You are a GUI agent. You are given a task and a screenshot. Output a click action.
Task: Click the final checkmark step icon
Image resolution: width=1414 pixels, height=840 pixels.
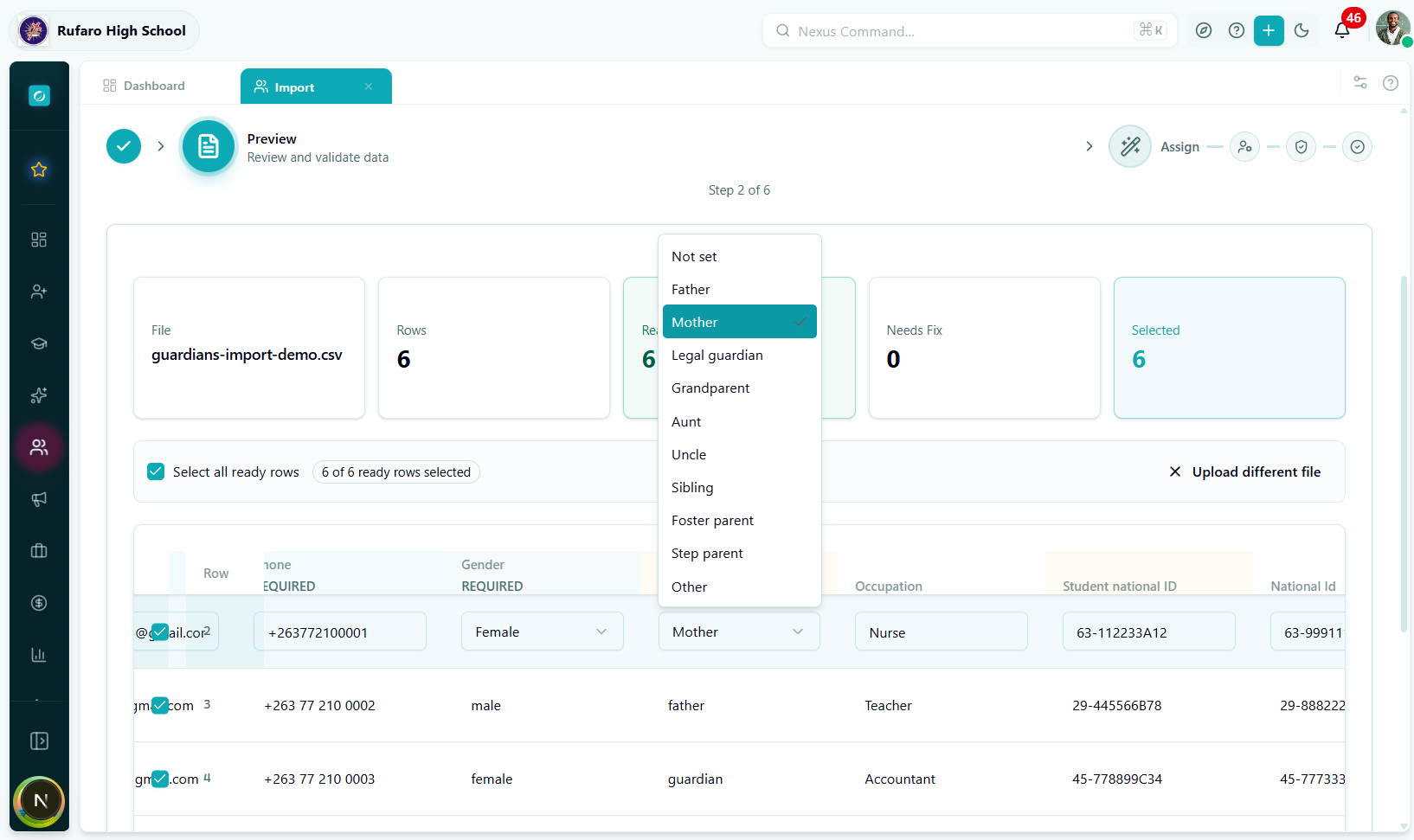[x=1357, y=147]
